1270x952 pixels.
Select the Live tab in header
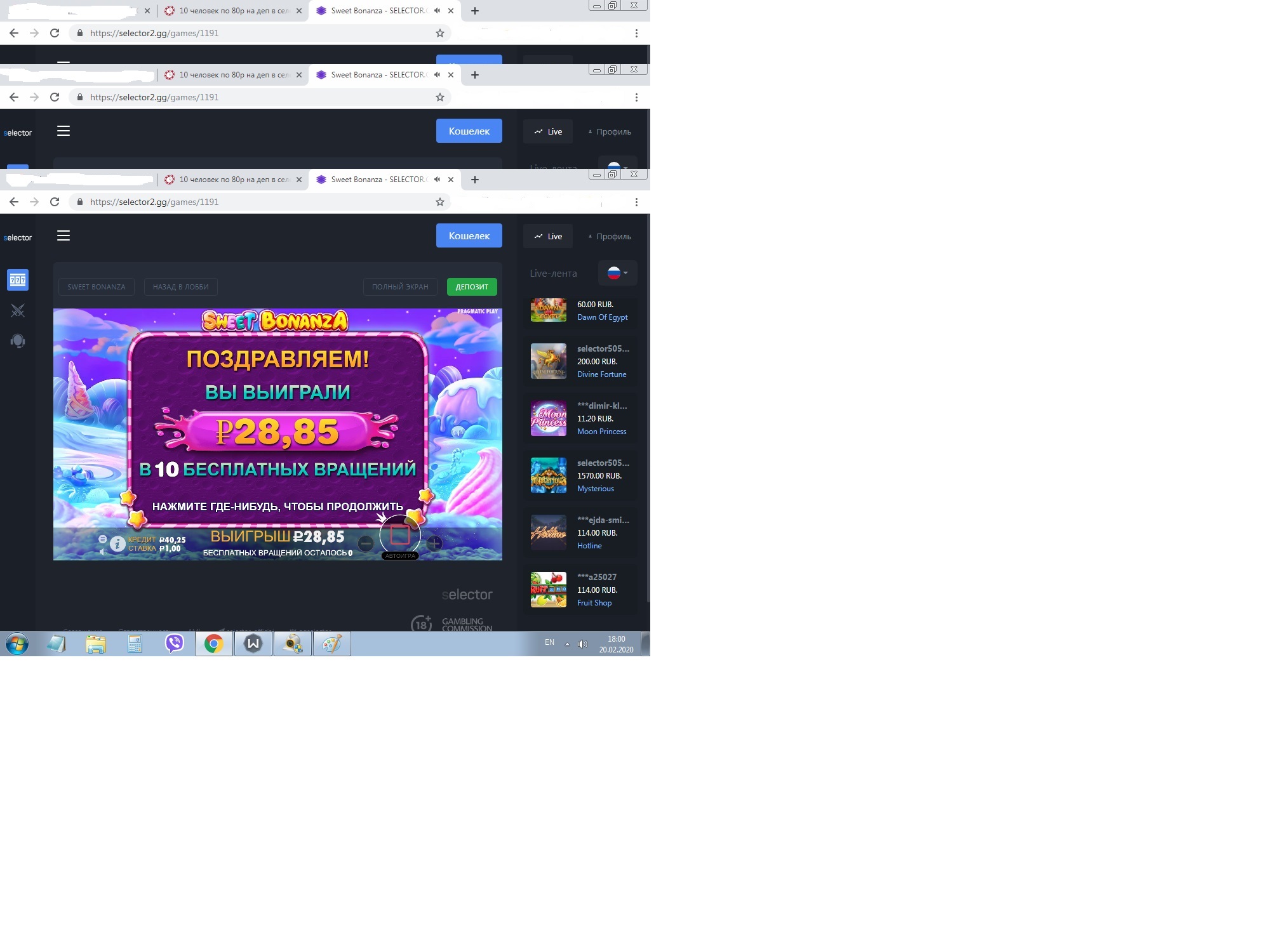pyautogui.click(x=548, y=236)
